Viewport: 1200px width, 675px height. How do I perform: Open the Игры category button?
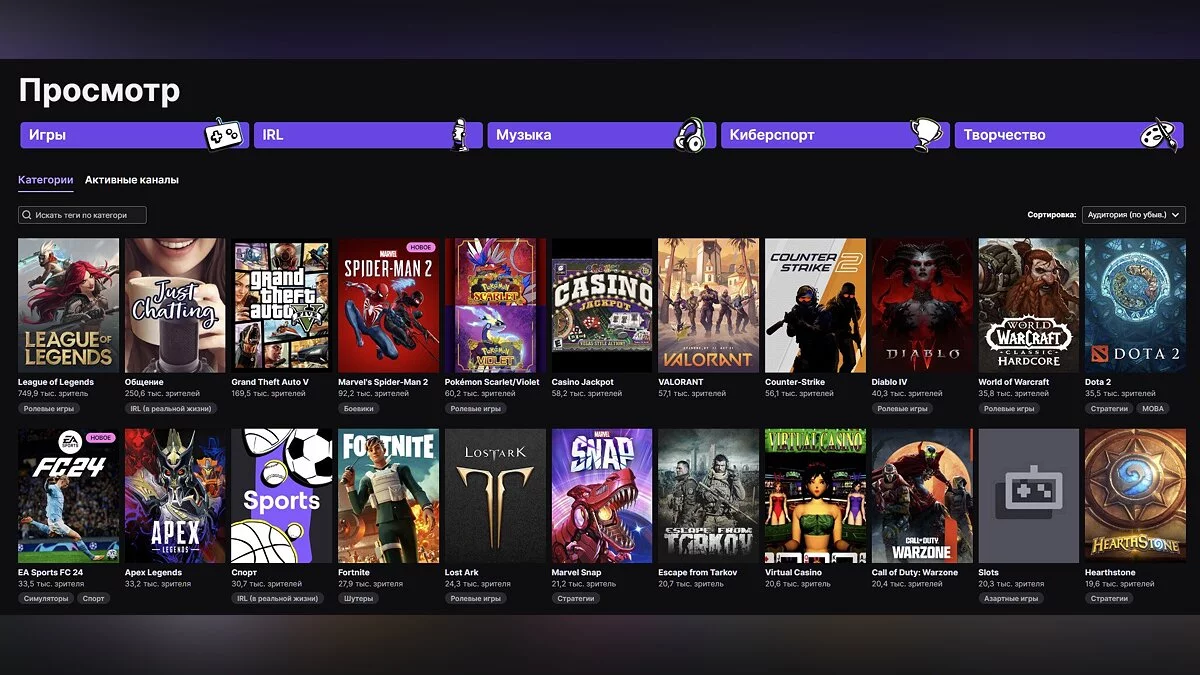point(134,135)
